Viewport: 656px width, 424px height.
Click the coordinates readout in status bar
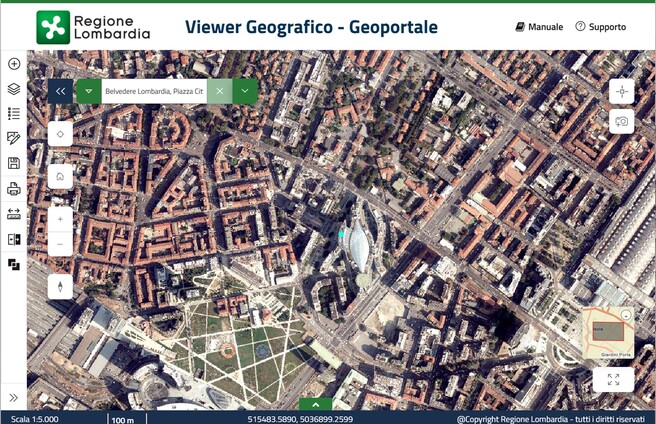point(300,419)
